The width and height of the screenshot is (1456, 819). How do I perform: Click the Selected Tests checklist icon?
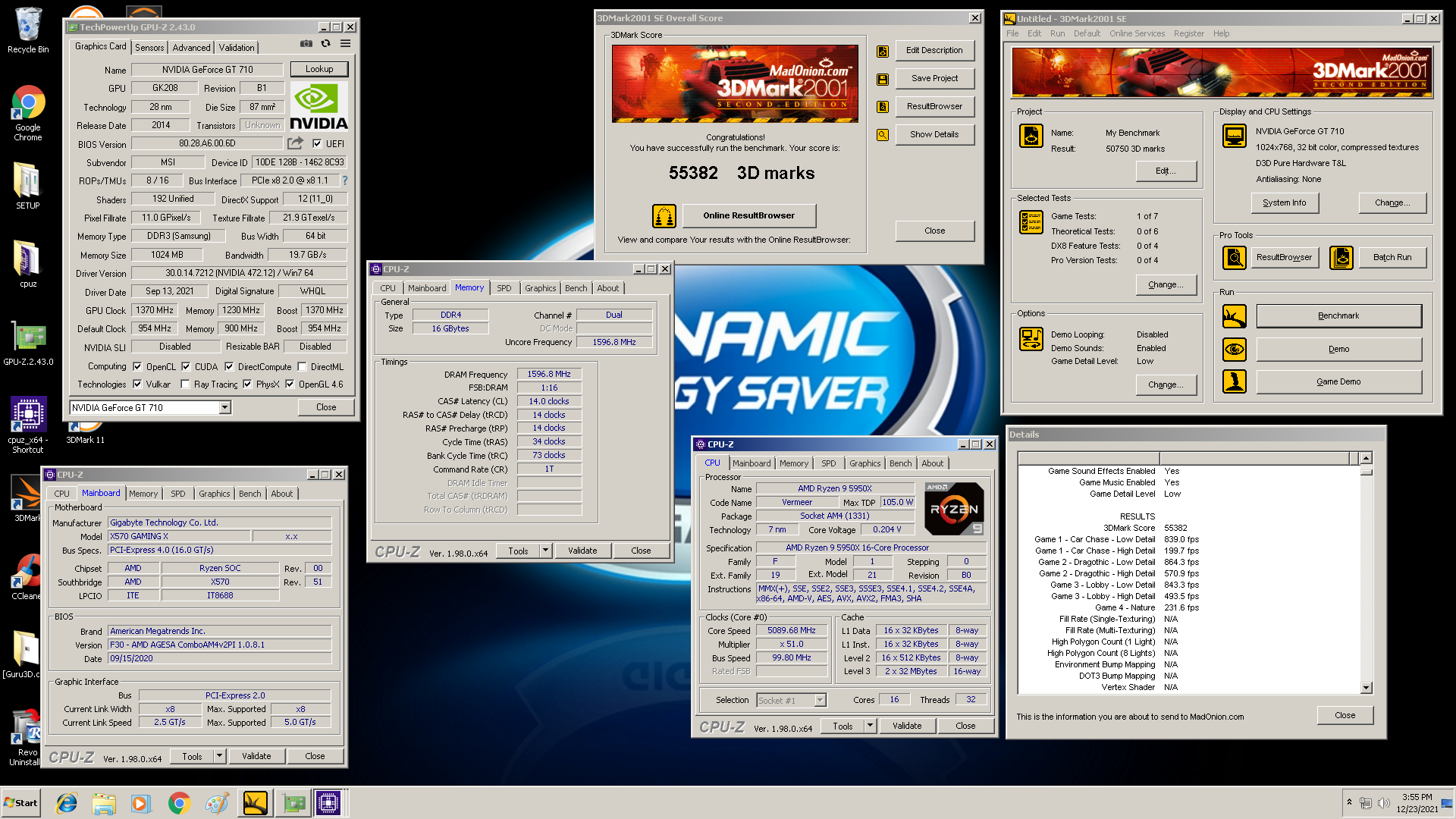pyautogui.click(x=1031, y=221)
